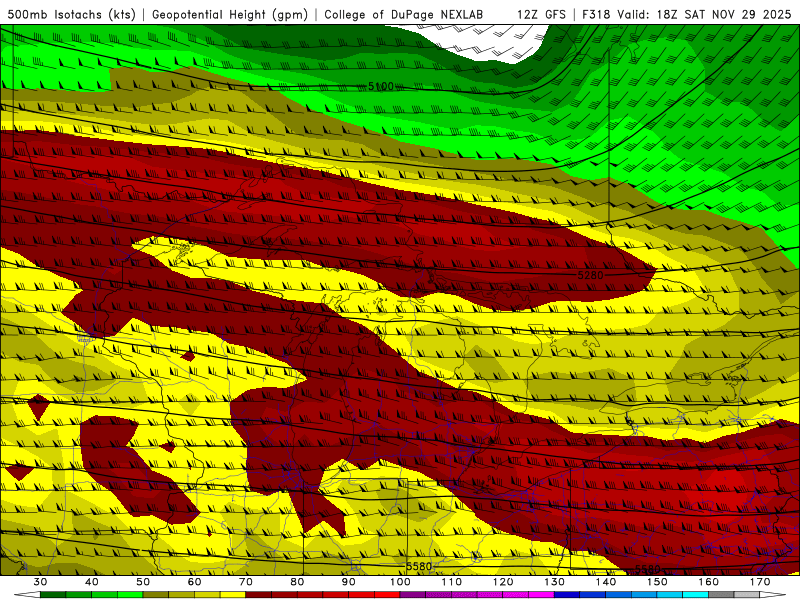800x600 pixels.
Task: Click the 5580 contour label above the 100 tick
Action: pos(419,566)
